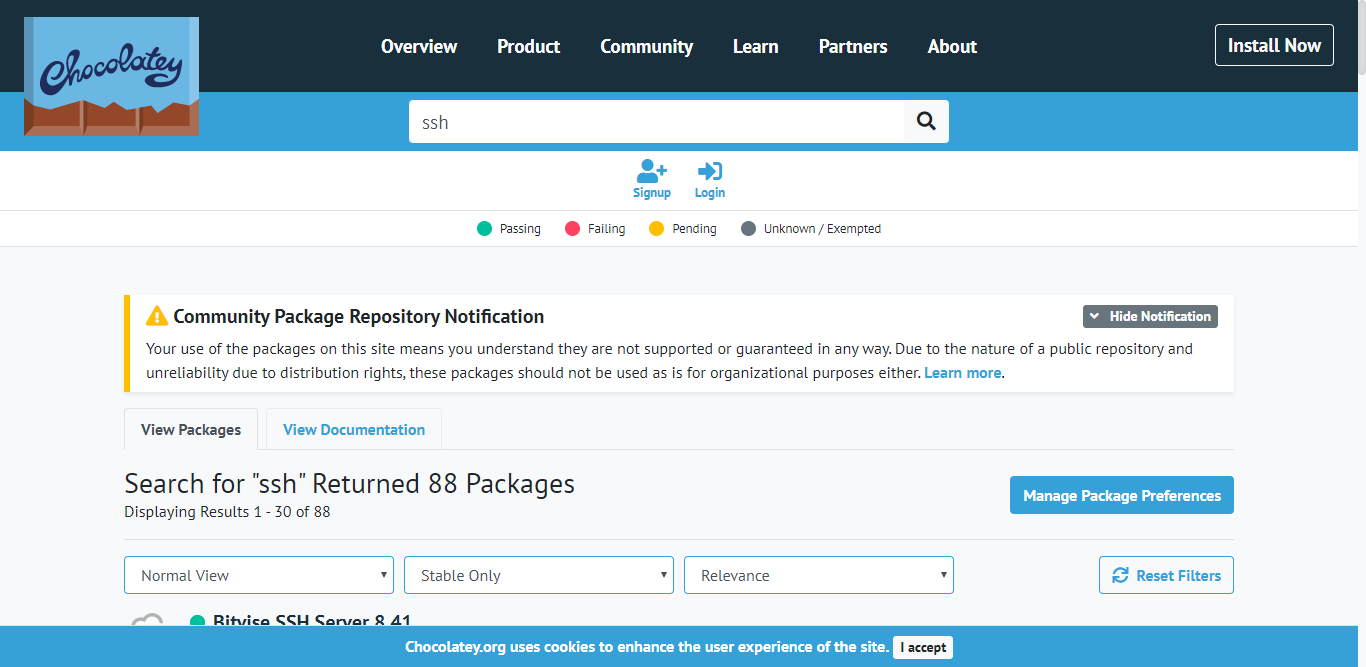The width and height of the screenshot is (1366, 667).
Task: Click Displaying Results 1 - 30 of 88
Action: coord(227,512)
